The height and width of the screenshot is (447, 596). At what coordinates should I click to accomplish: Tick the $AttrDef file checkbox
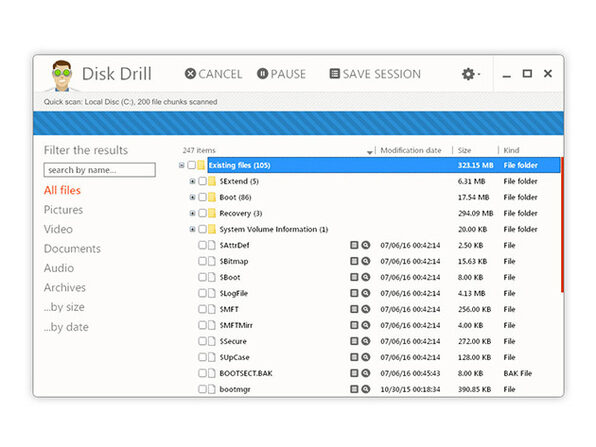[202, 245]
